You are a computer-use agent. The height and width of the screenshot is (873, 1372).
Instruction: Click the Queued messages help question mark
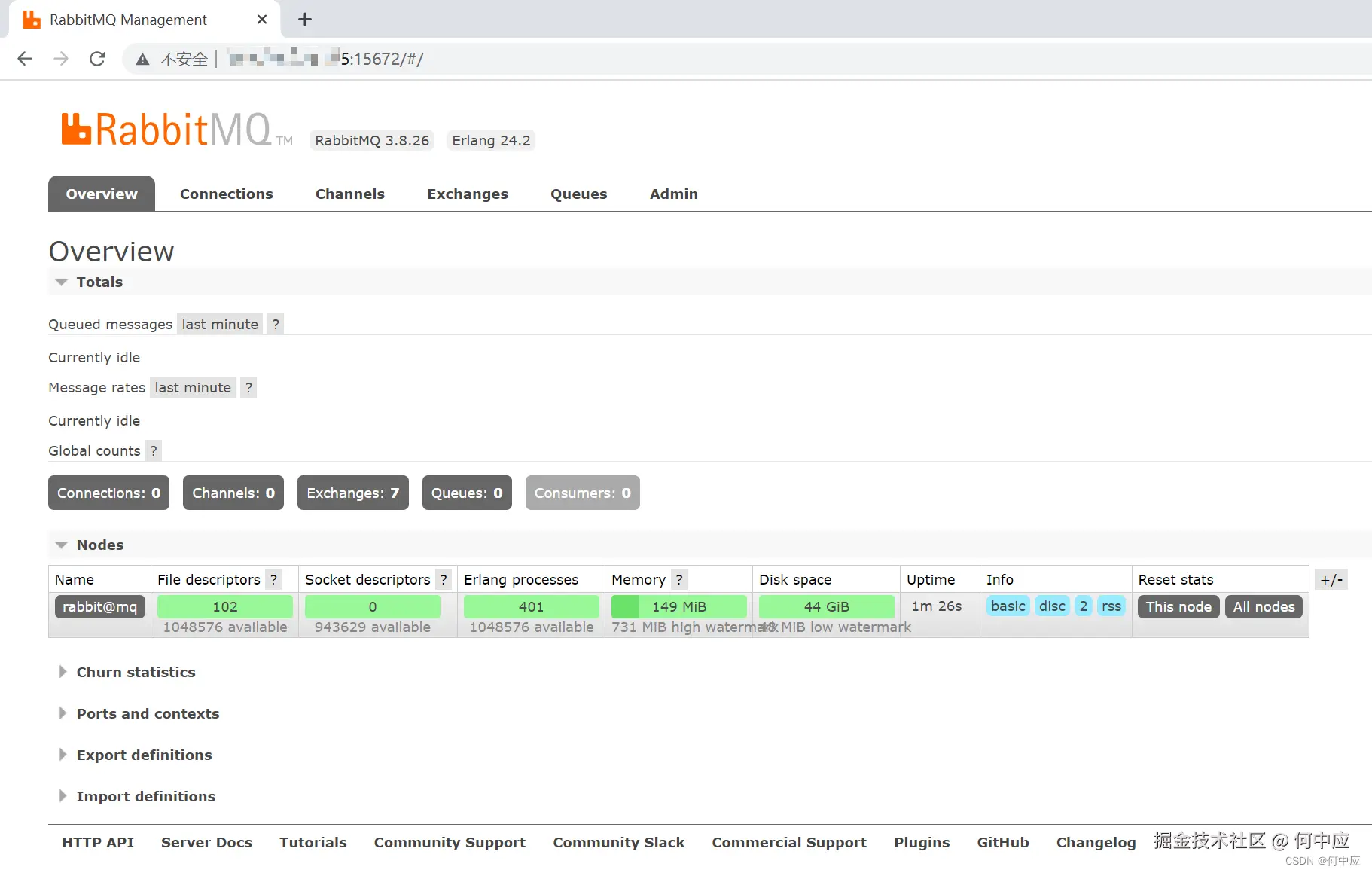point(276,325)
